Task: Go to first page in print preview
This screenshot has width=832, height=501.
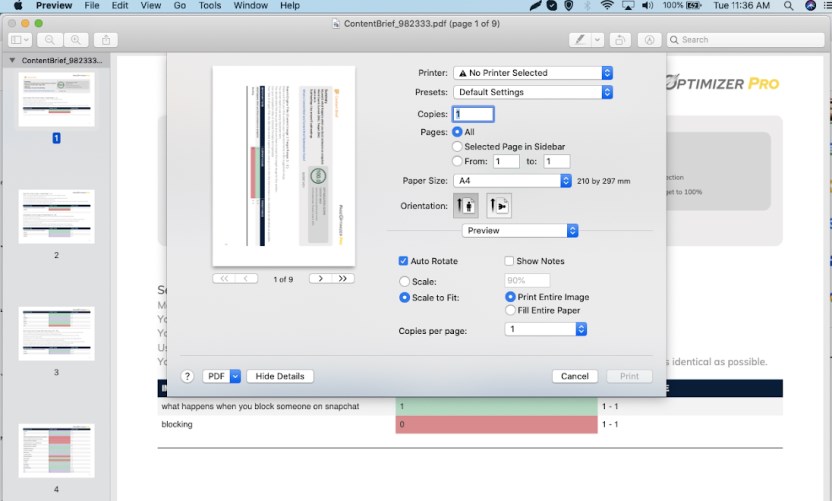Action: (x=223, y=279)
